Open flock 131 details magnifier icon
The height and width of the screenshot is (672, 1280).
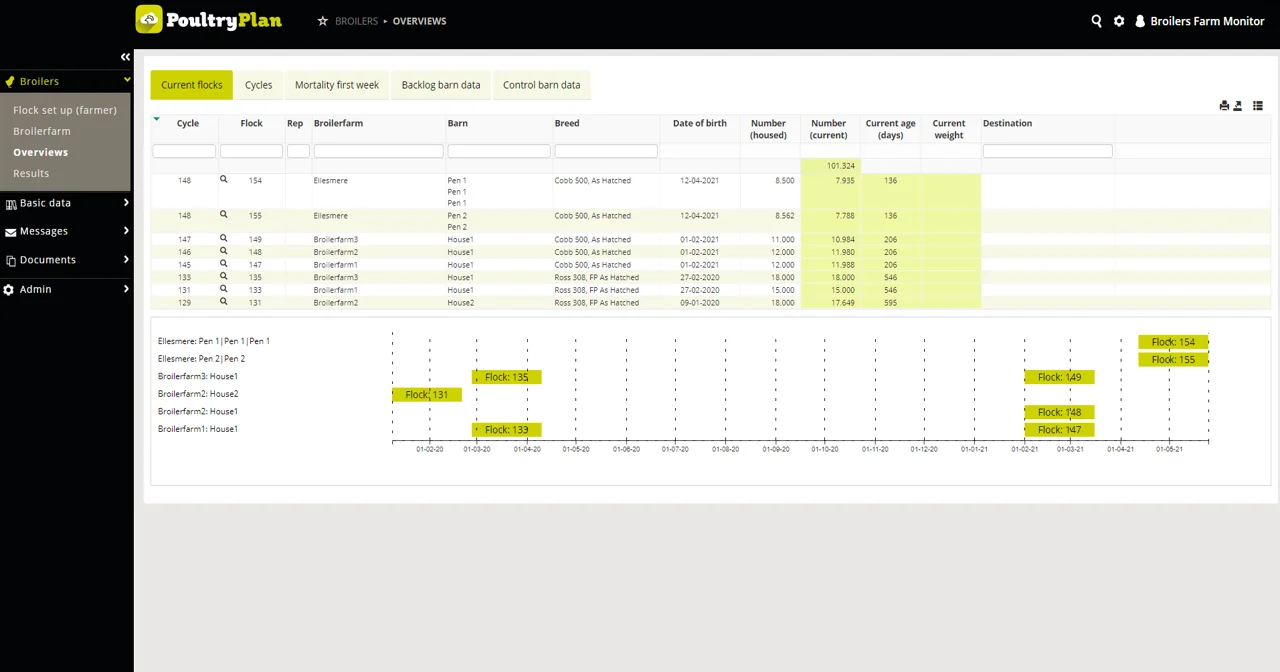point(223,302)
